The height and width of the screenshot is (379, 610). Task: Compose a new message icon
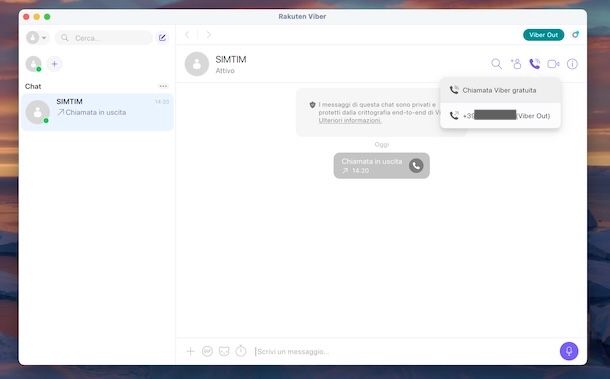point(162,38)
